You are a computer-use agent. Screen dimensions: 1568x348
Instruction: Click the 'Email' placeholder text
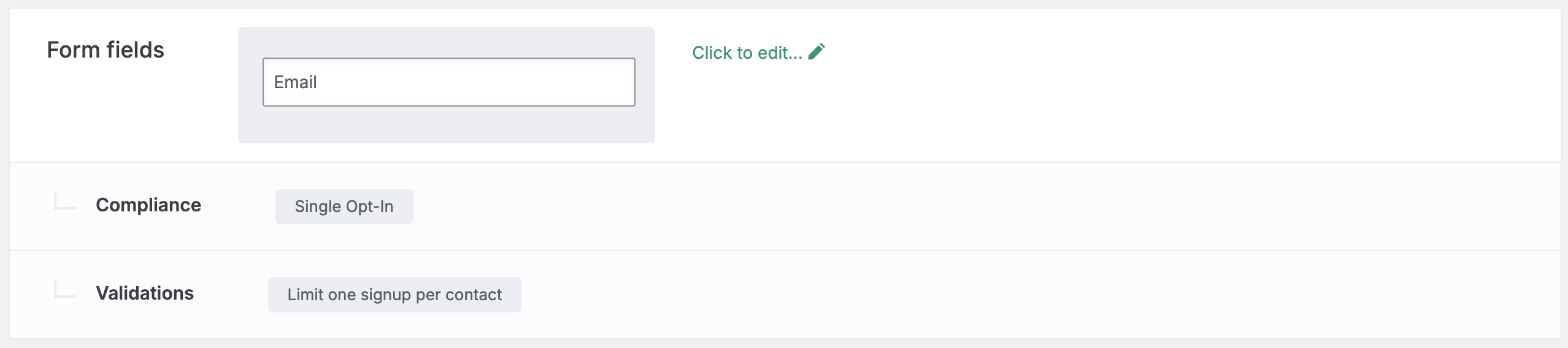point(295,82)
